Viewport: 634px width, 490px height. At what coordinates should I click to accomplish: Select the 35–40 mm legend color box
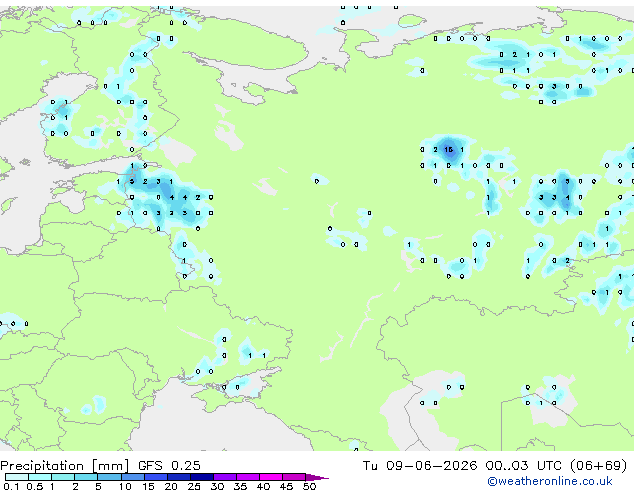(x=248, y=477)
